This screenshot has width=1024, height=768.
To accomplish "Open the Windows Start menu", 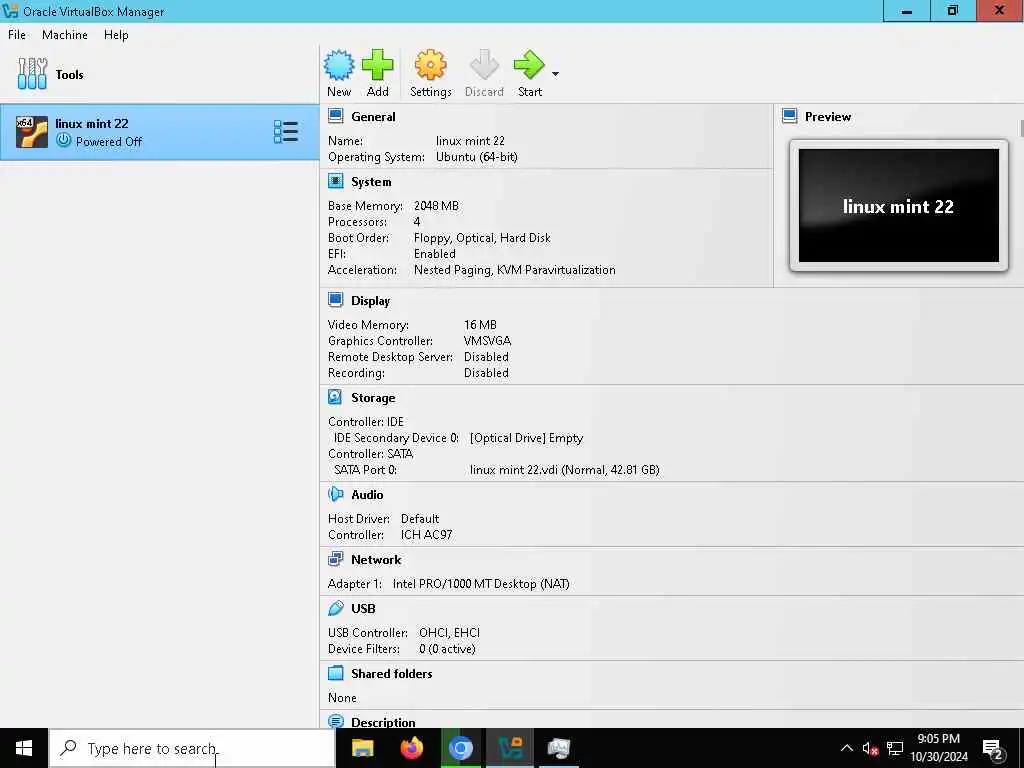I will click(24, 748).
